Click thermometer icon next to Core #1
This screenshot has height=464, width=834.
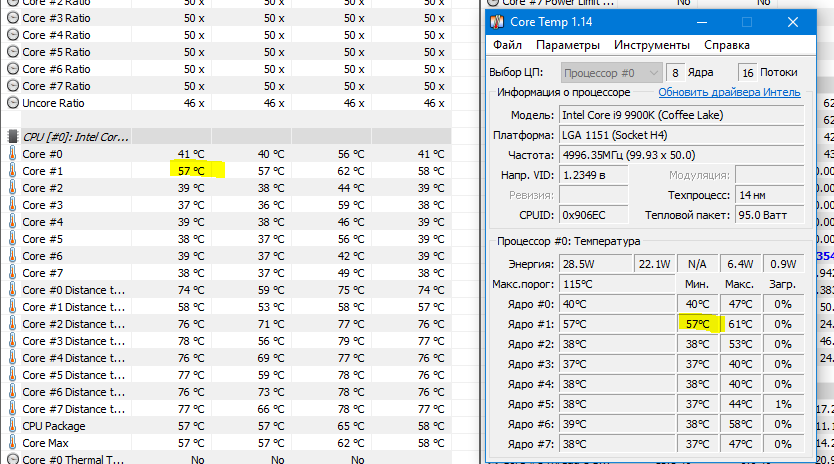click(12, 171)
